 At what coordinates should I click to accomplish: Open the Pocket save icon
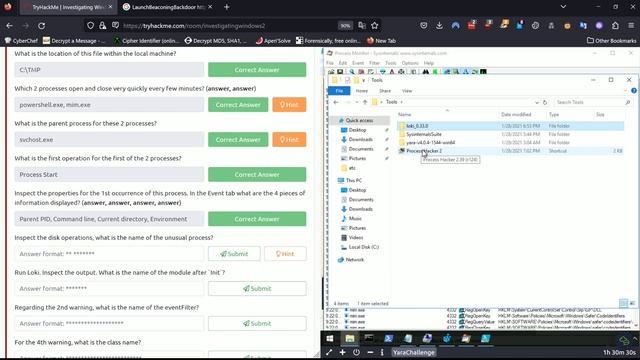point(424,26)
